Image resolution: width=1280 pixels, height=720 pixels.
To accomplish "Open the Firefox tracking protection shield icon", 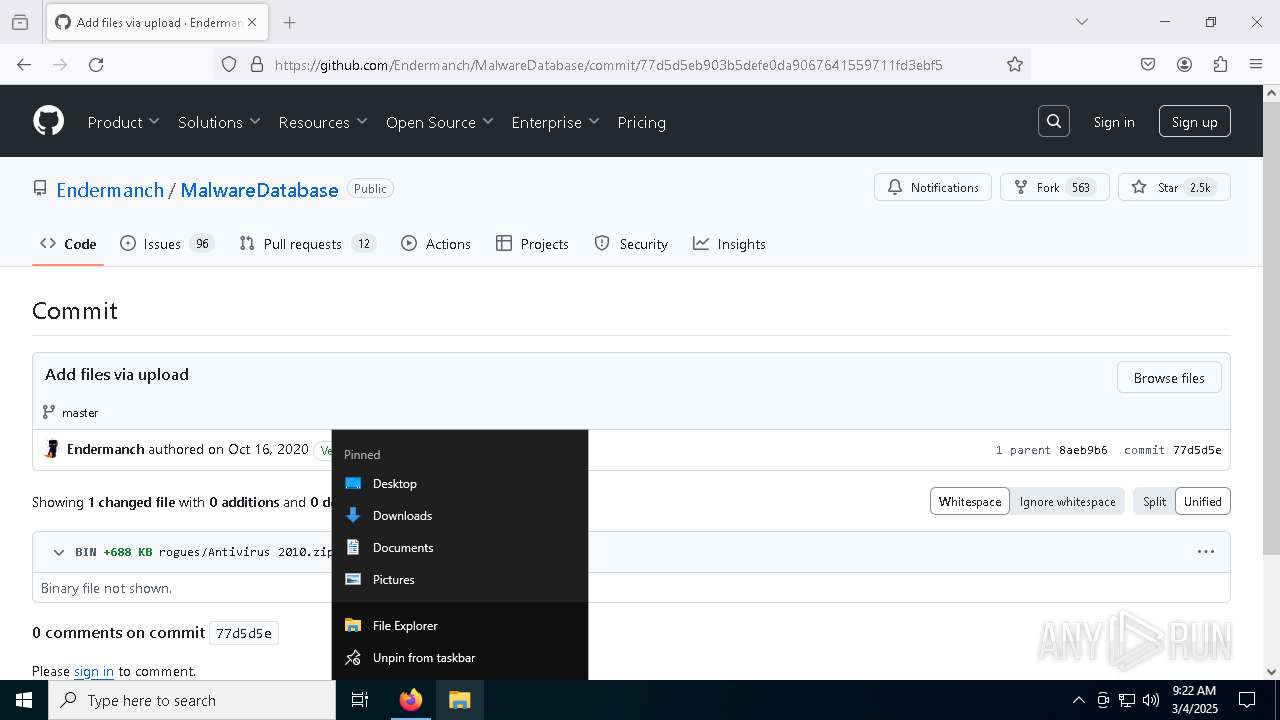I will 229,64.
